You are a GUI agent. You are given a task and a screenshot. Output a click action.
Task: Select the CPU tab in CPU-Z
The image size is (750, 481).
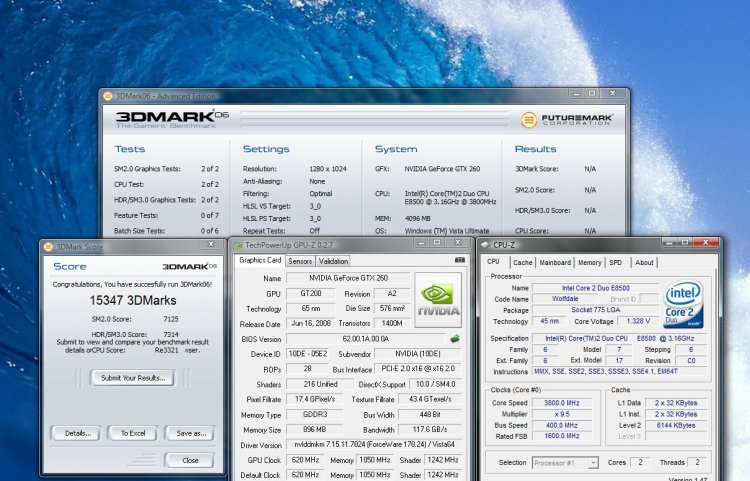coord(493,262)
